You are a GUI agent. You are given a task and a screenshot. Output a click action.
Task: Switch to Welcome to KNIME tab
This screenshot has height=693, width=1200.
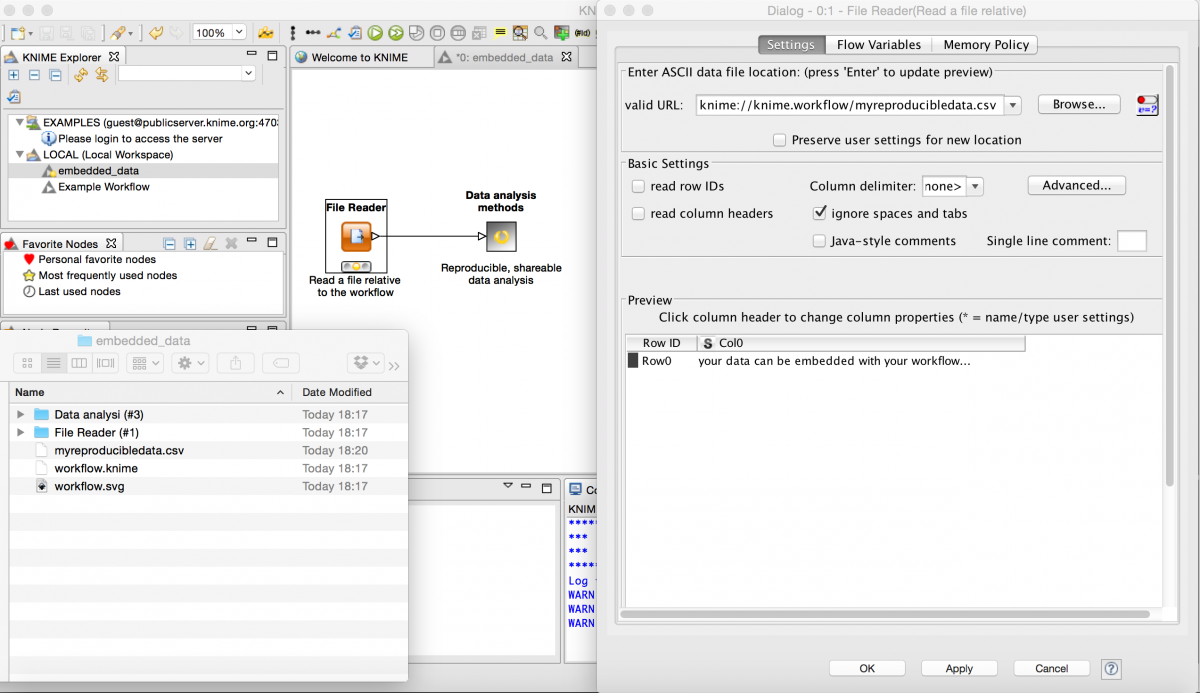tap(359, 58)
